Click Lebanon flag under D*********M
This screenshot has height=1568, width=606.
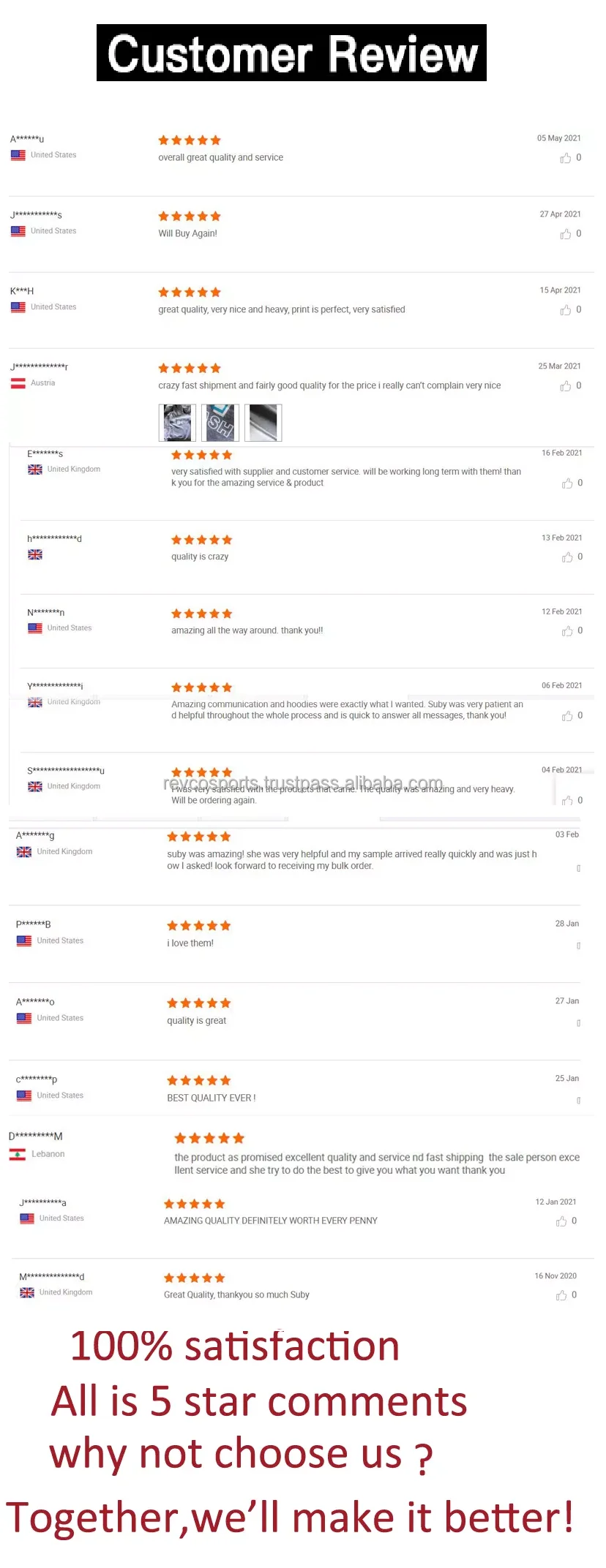pyautogui.click(x=18, y=1154)
